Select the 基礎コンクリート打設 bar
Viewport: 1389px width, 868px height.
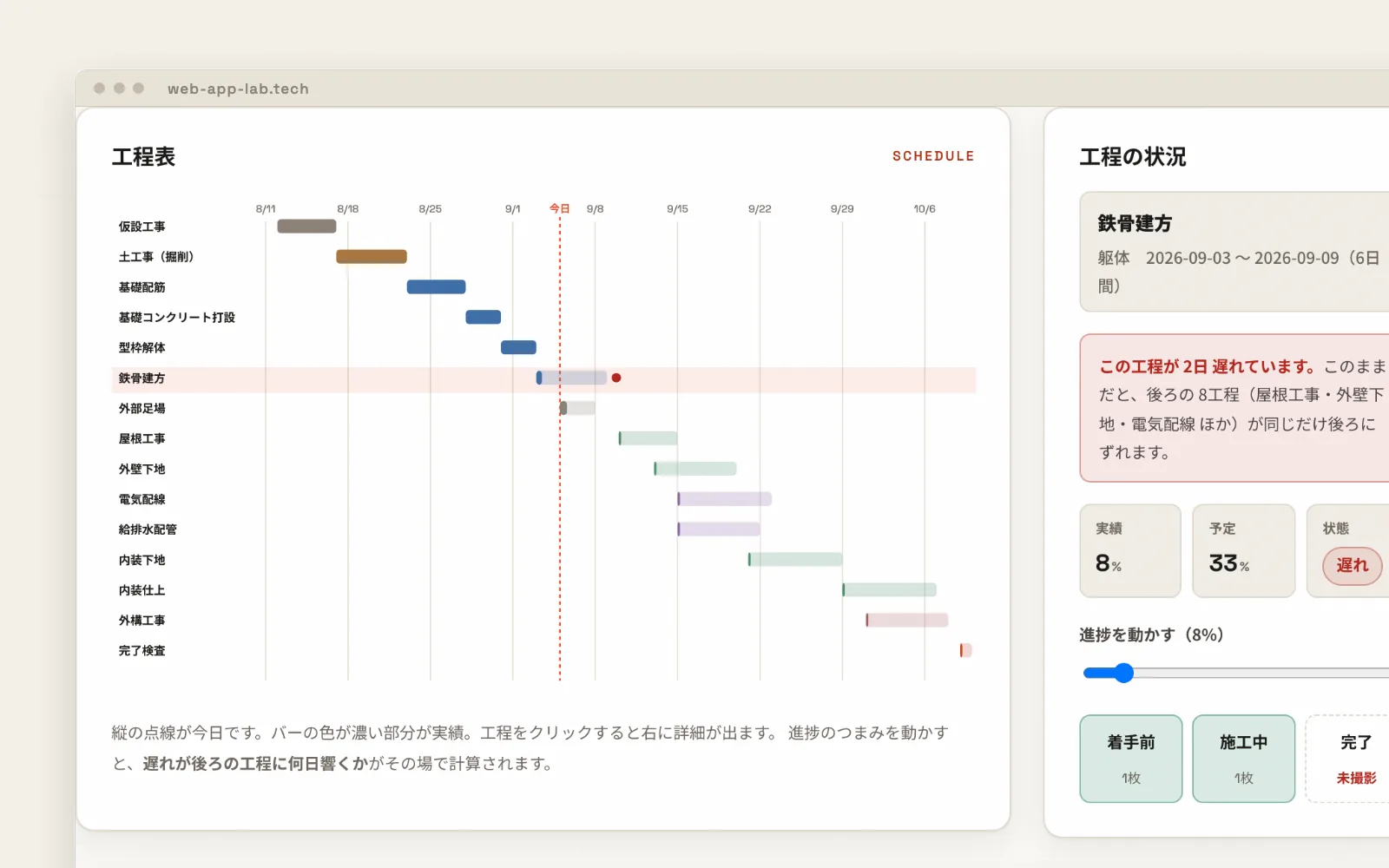point(484,317)
